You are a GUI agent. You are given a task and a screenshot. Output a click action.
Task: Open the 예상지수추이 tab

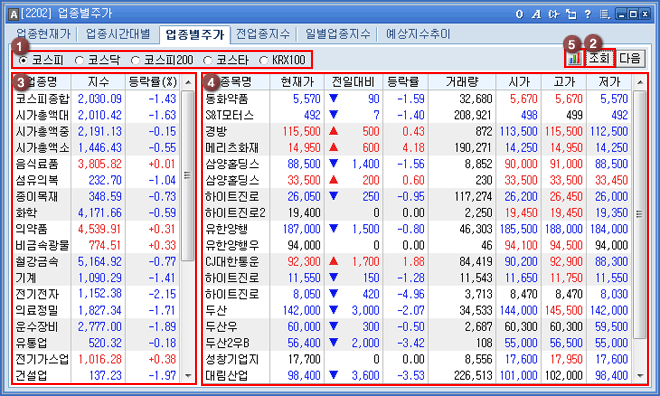click(418, 34)
